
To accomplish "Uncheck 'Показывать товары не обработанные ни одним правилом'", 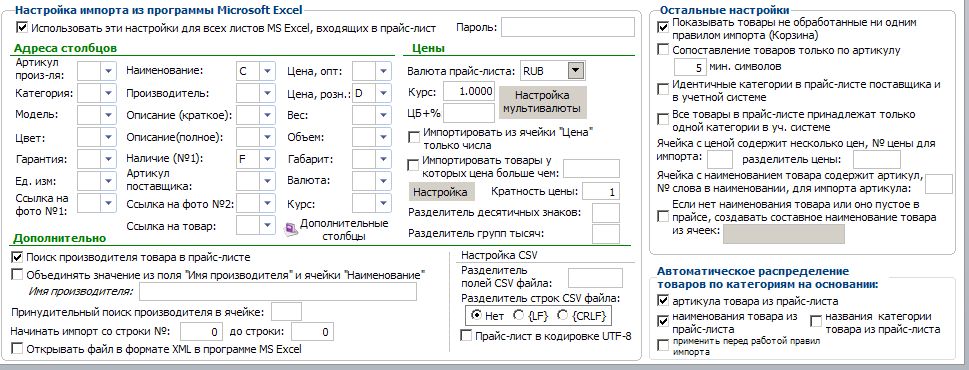I will pos(662,27).
